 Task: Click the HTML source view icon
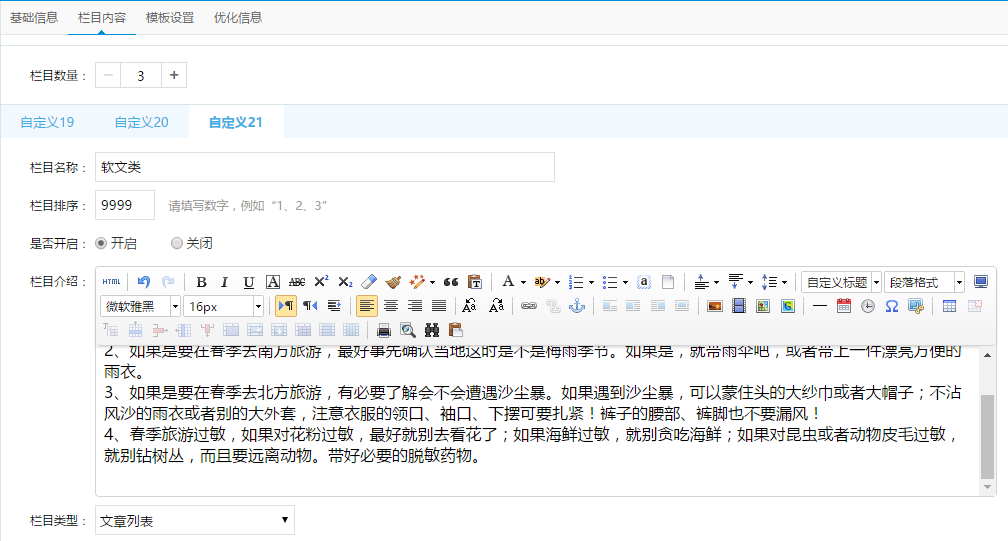coord(112,282)
